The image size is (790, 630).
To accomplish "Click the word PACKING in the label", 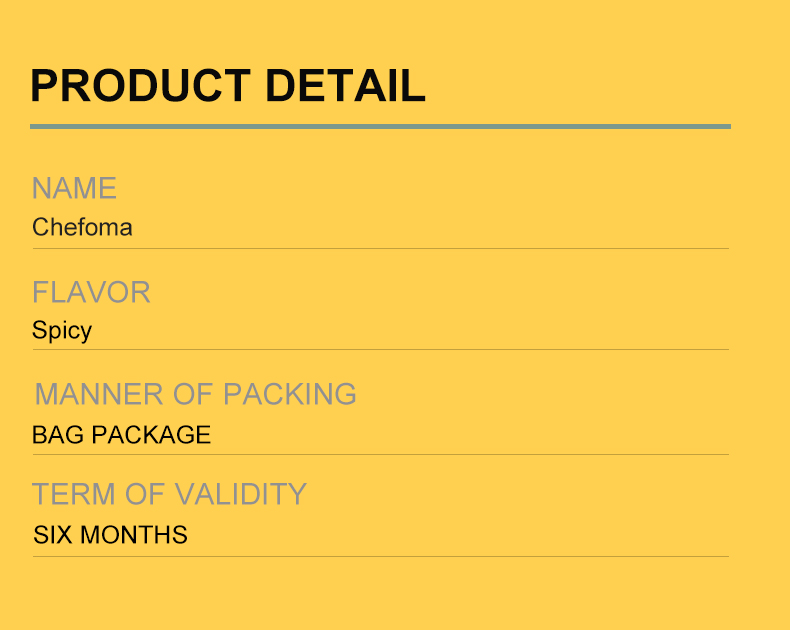I will (290, 394).
